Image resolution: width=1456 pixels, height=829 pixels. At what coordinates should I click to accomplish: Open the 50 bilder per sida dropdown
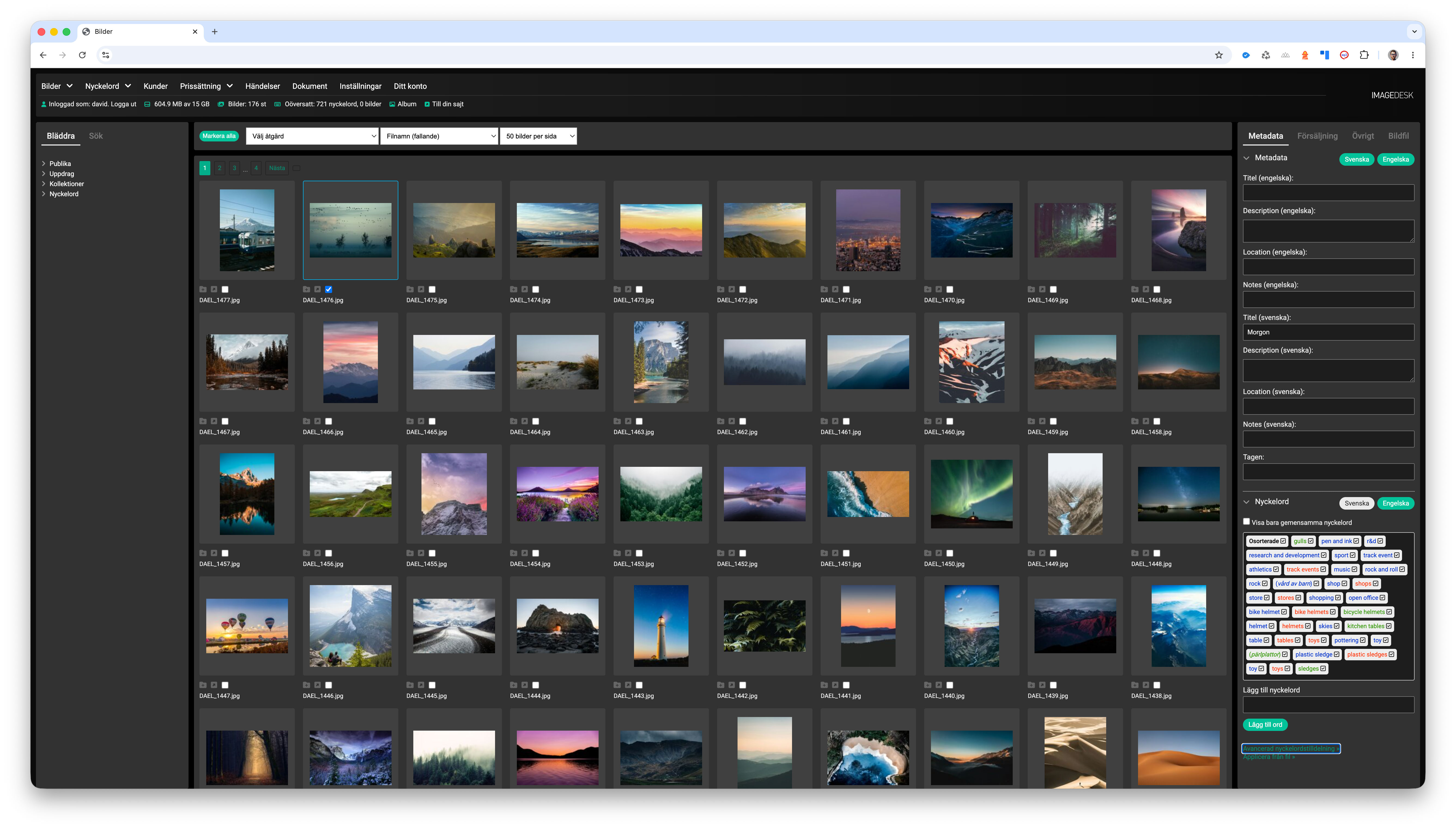538,136
